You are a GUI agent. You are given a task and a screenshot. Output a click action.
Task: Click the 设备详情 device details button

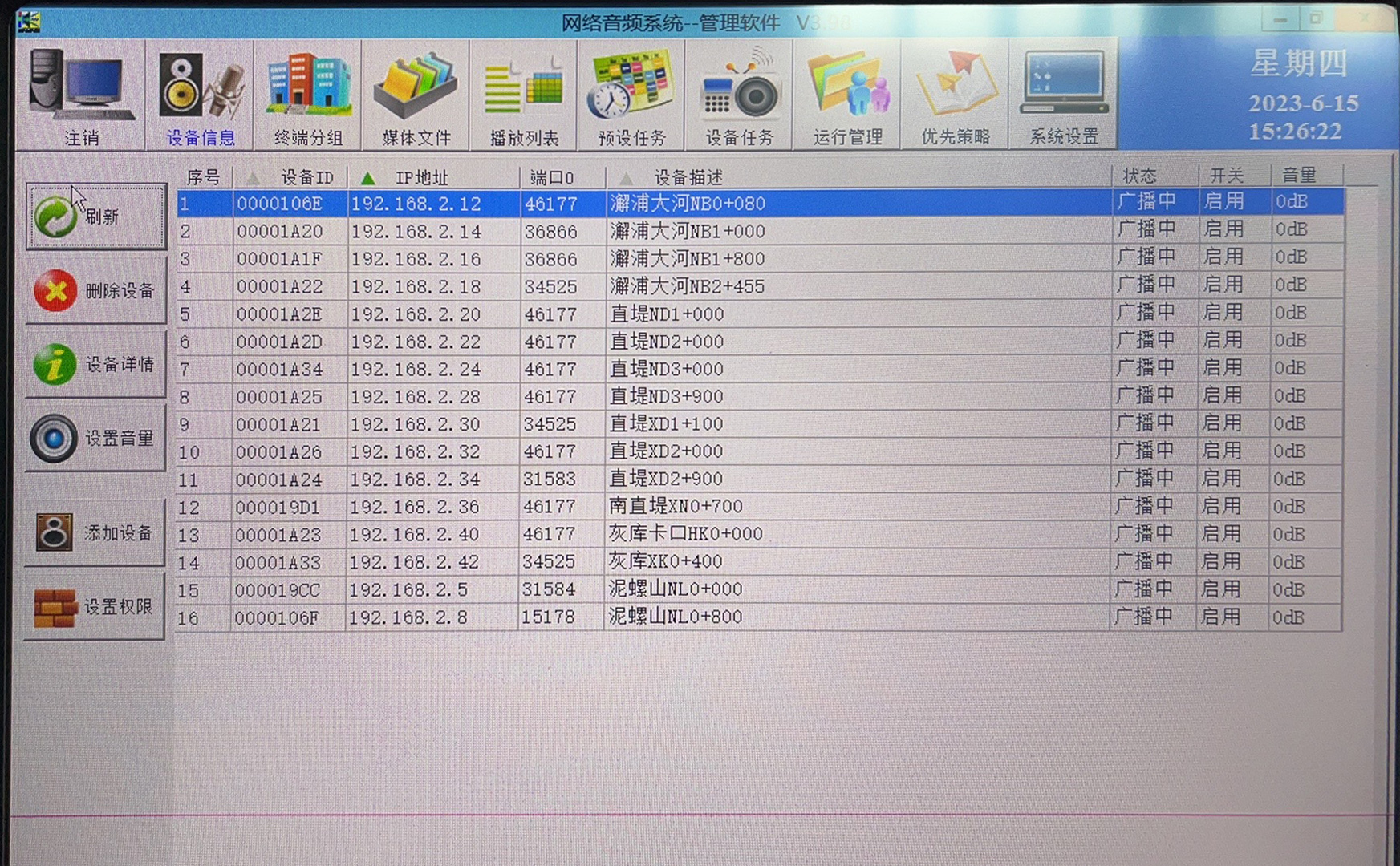pyautogui.click(x=96, y=365)
